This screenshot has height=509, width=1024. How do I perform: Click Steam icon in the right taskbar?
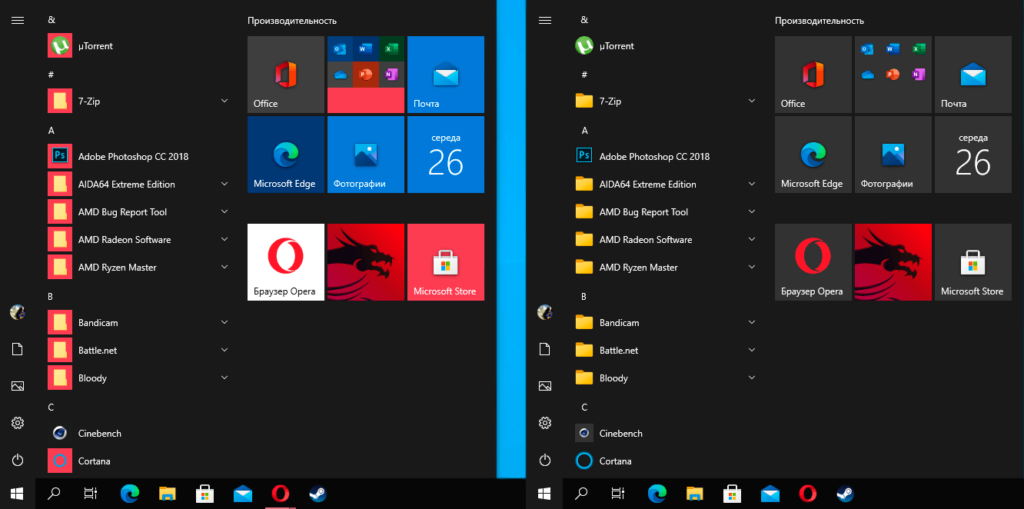click(x=845, y=494)
